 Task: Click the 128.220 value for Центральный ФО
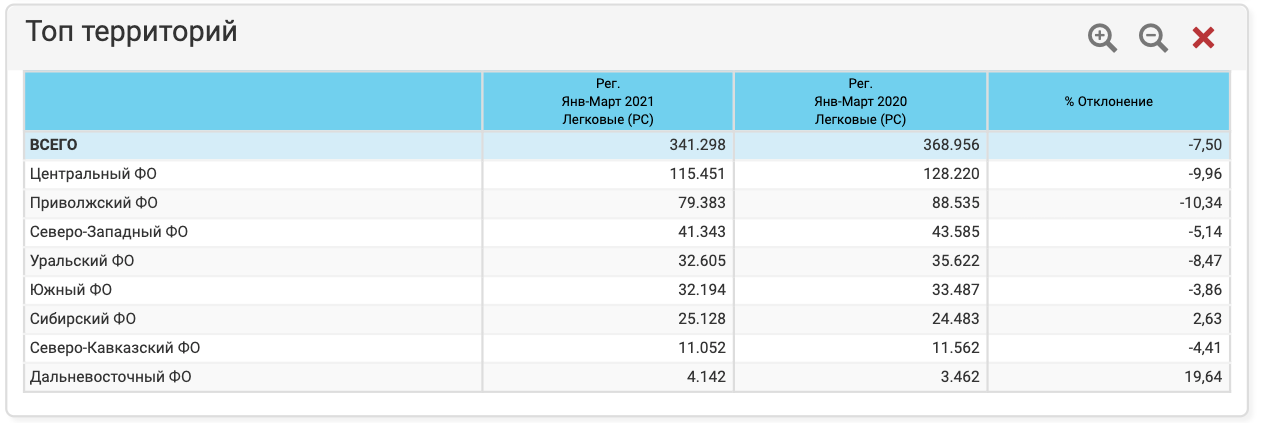click(x=951, y=174)
